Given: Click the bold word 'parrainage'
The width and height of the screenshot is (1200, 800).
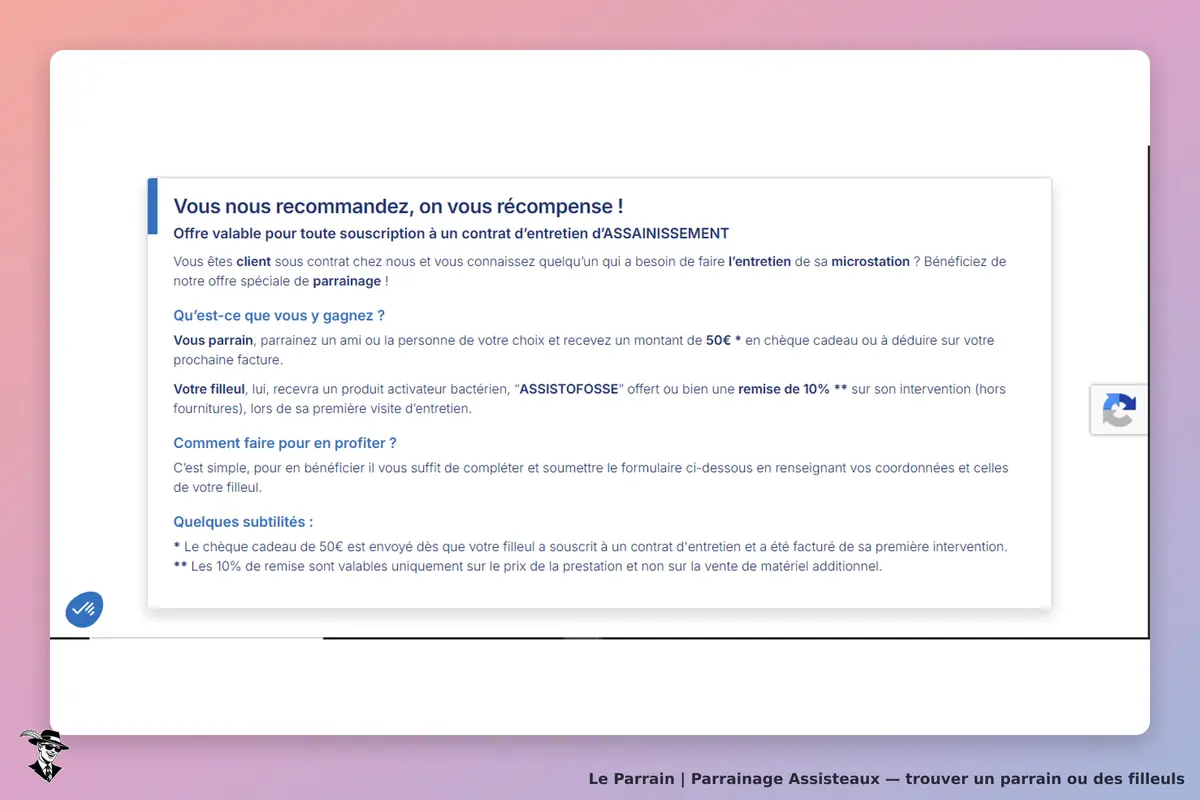Looking at the screenshot, I should coord(347,281).
